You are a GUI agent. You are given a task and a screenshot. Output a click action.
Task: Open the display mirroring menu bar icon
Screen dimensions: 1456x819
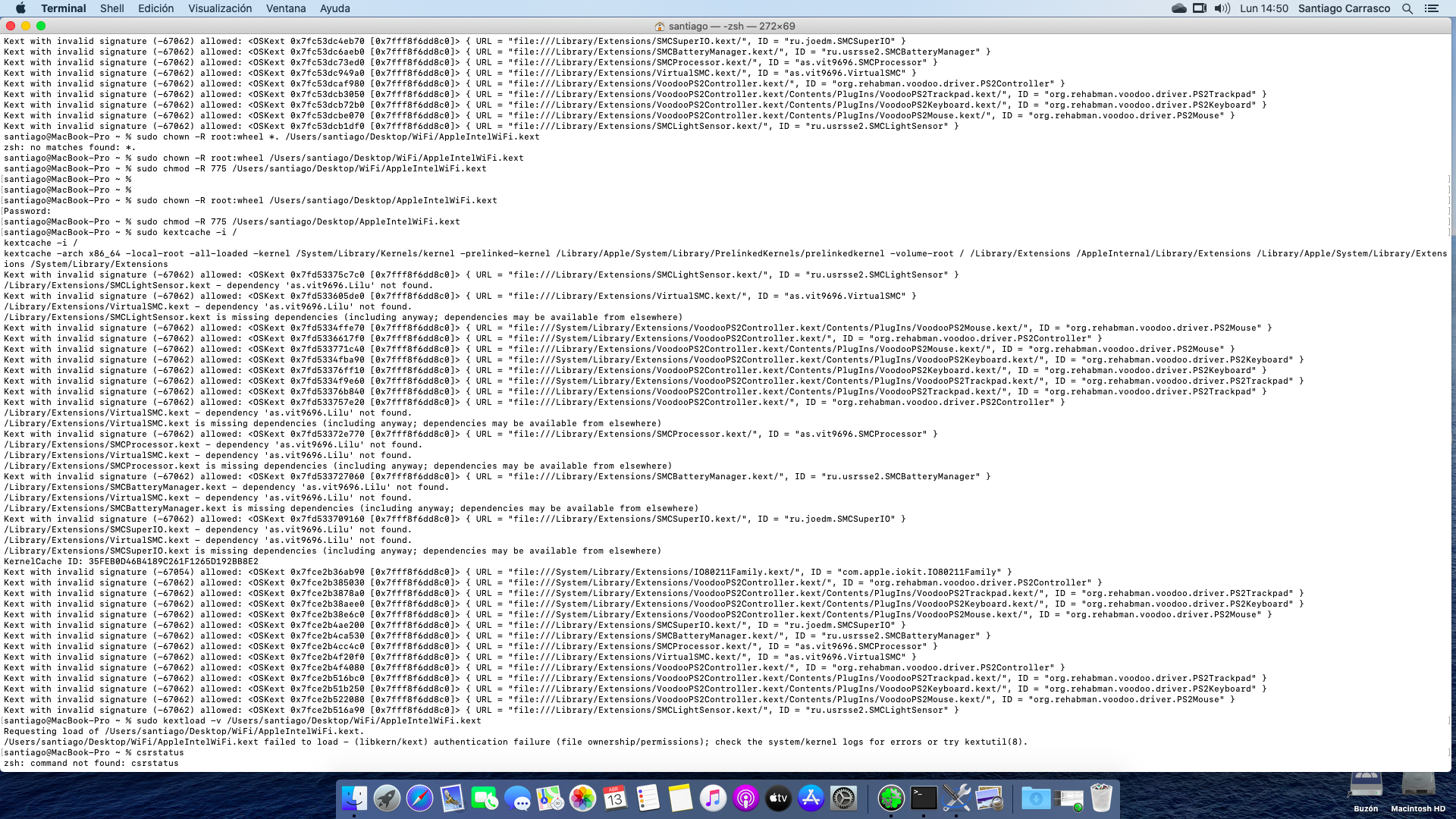click(x=1200, y=8)
